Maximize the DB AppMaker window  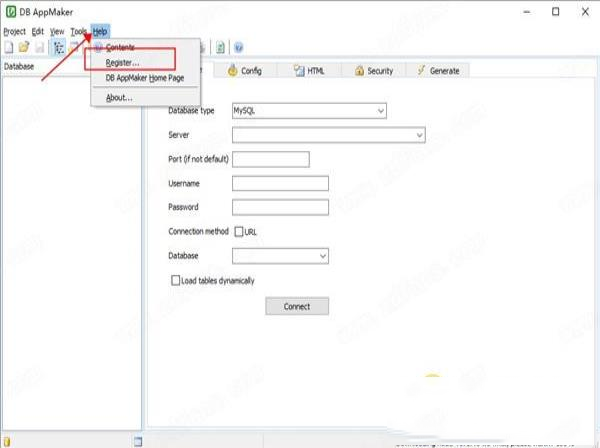coord(556,12)
